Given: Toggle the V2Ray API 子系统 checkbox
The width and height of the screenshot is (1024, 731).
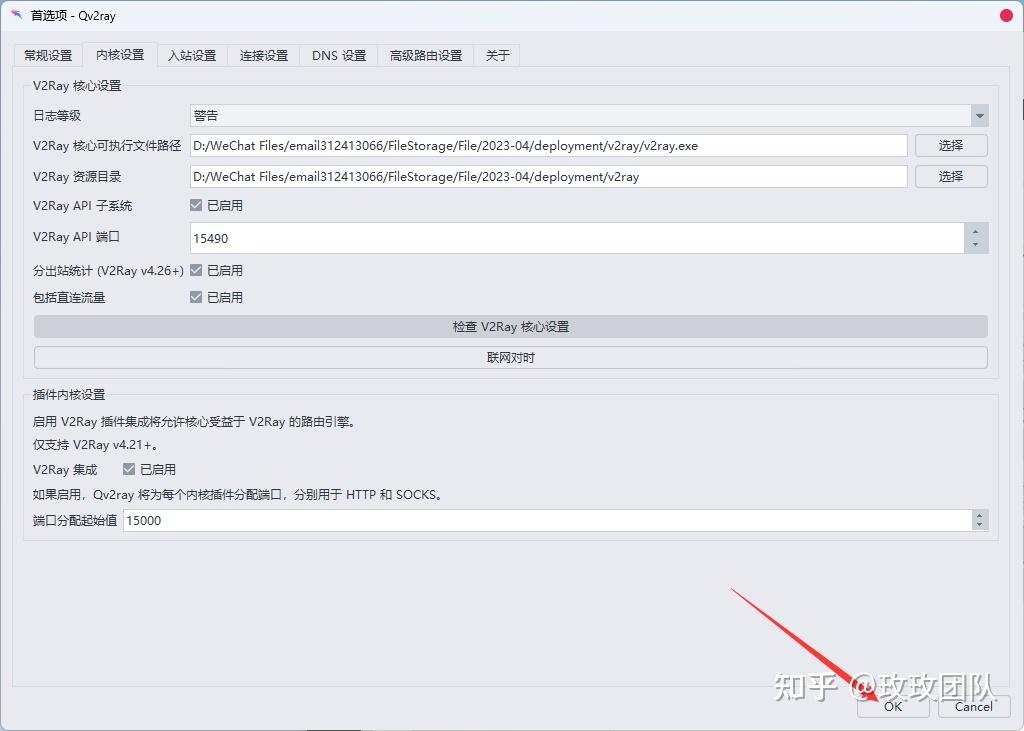Looking at the screenshot, I should point(196,205).
